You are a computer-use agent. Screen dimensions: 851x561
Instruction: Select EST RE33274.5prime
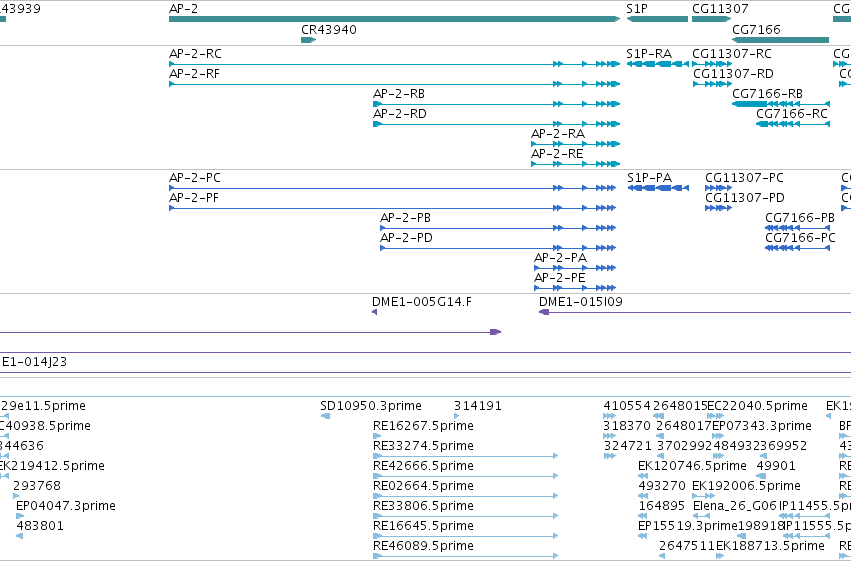(x=423, y=446)
